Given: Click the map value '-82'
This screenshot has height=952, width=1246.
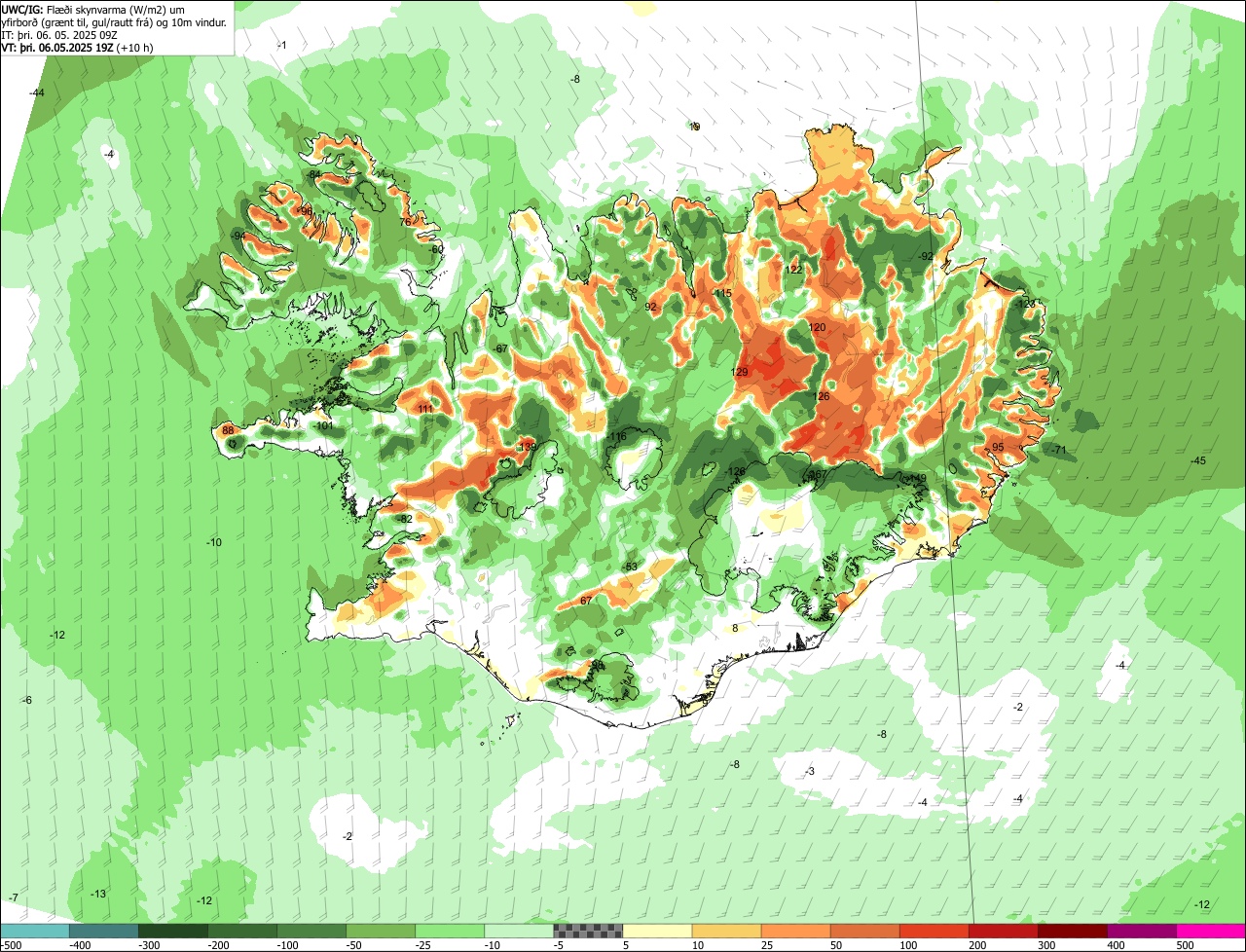Looking at the screenshot, I should [x=405, y=519].
